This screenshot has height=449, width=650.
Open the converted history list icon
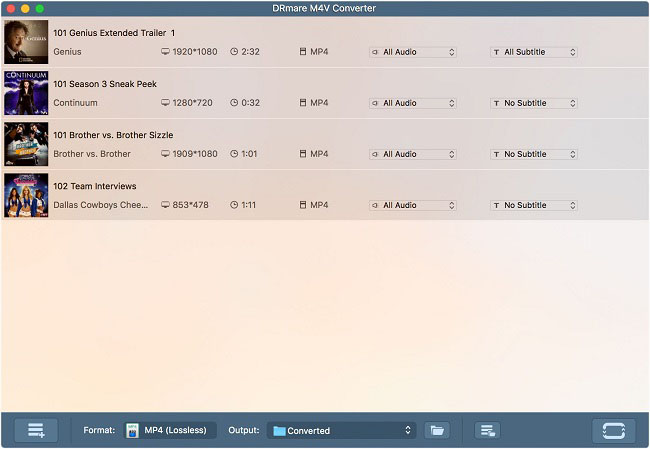pos(487,430)
